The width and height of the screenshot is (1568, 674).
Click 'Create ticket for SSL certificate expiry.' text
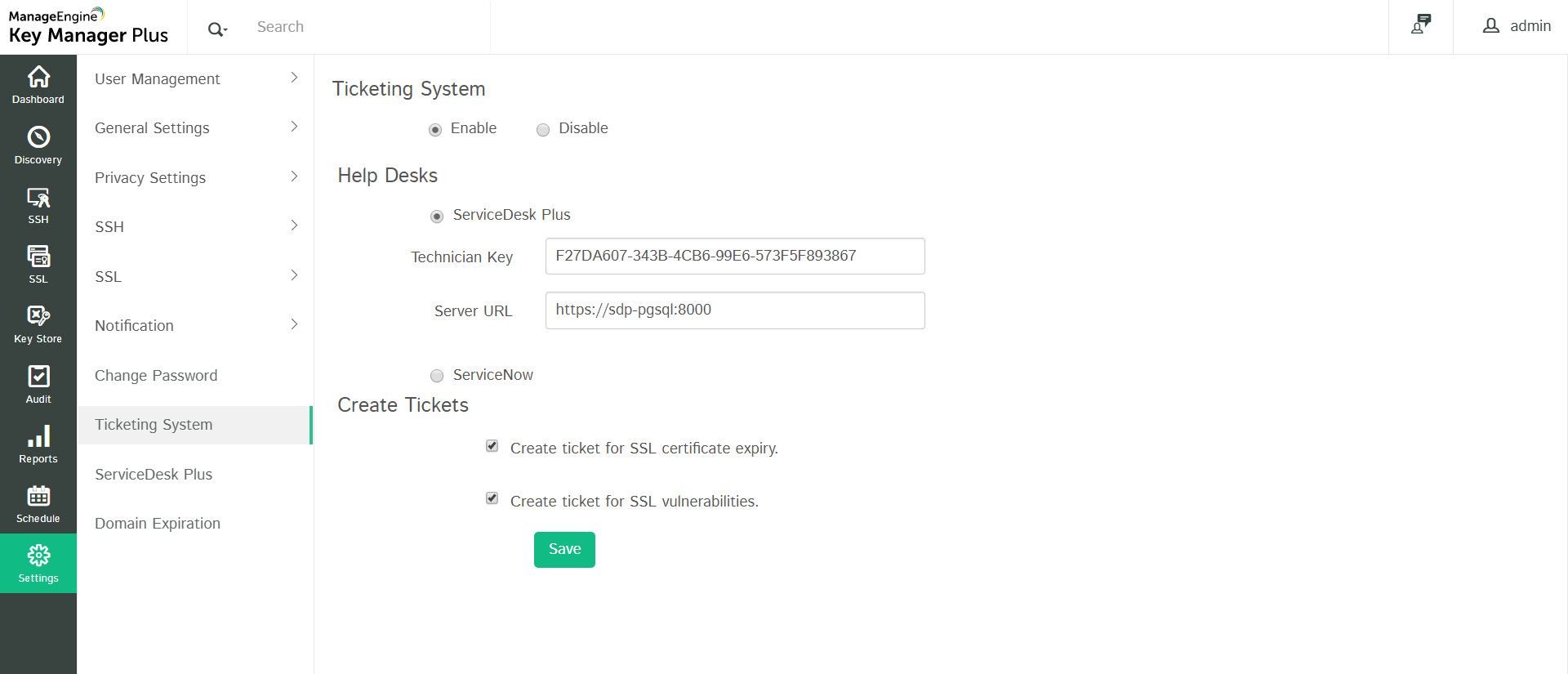pyautogui.click(x=644, y=449)
